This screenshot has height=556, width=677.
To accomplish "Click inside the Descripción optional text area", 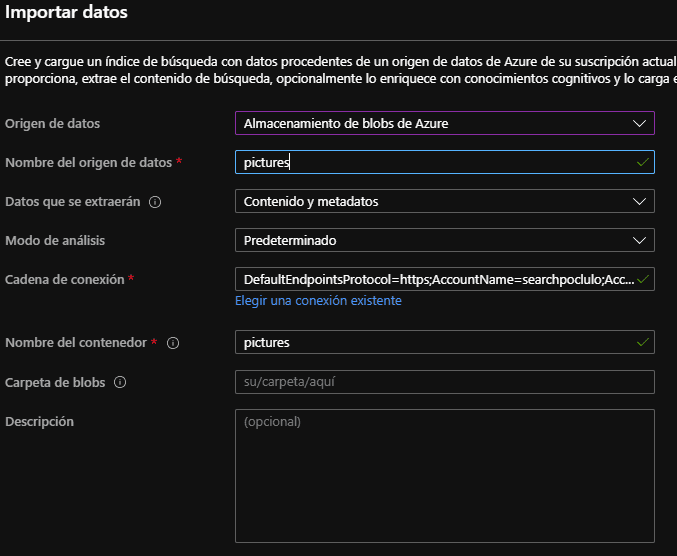I will click(x=445, y=476).
